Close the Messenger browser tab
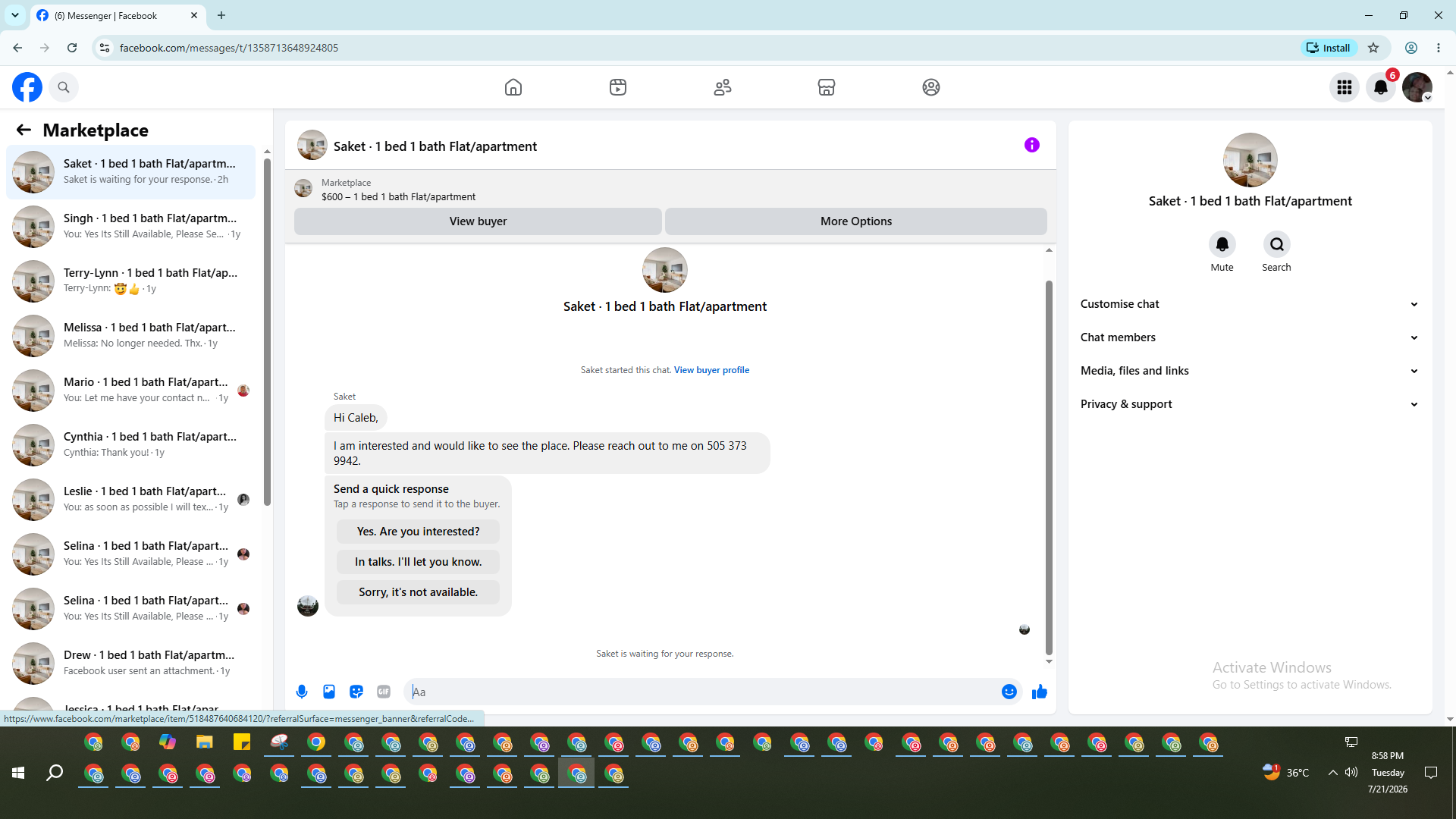 click(x=194, y=15)
